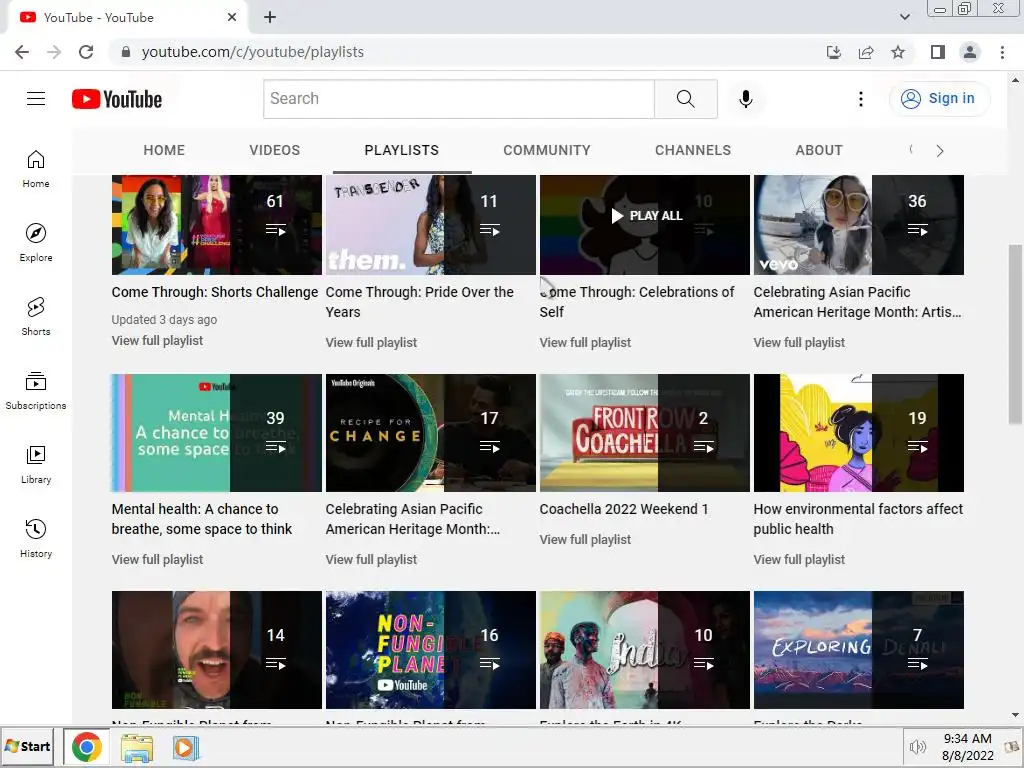Show next channel tabs with right chevron
The image size is (1024, 768).
940,151
